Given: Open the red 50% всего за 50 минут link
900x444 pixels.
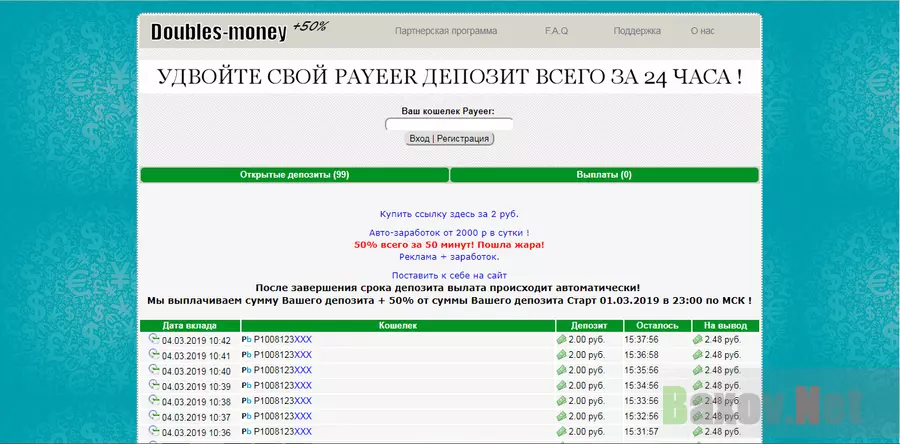Looking at the screenshot, I should point(449,245).
